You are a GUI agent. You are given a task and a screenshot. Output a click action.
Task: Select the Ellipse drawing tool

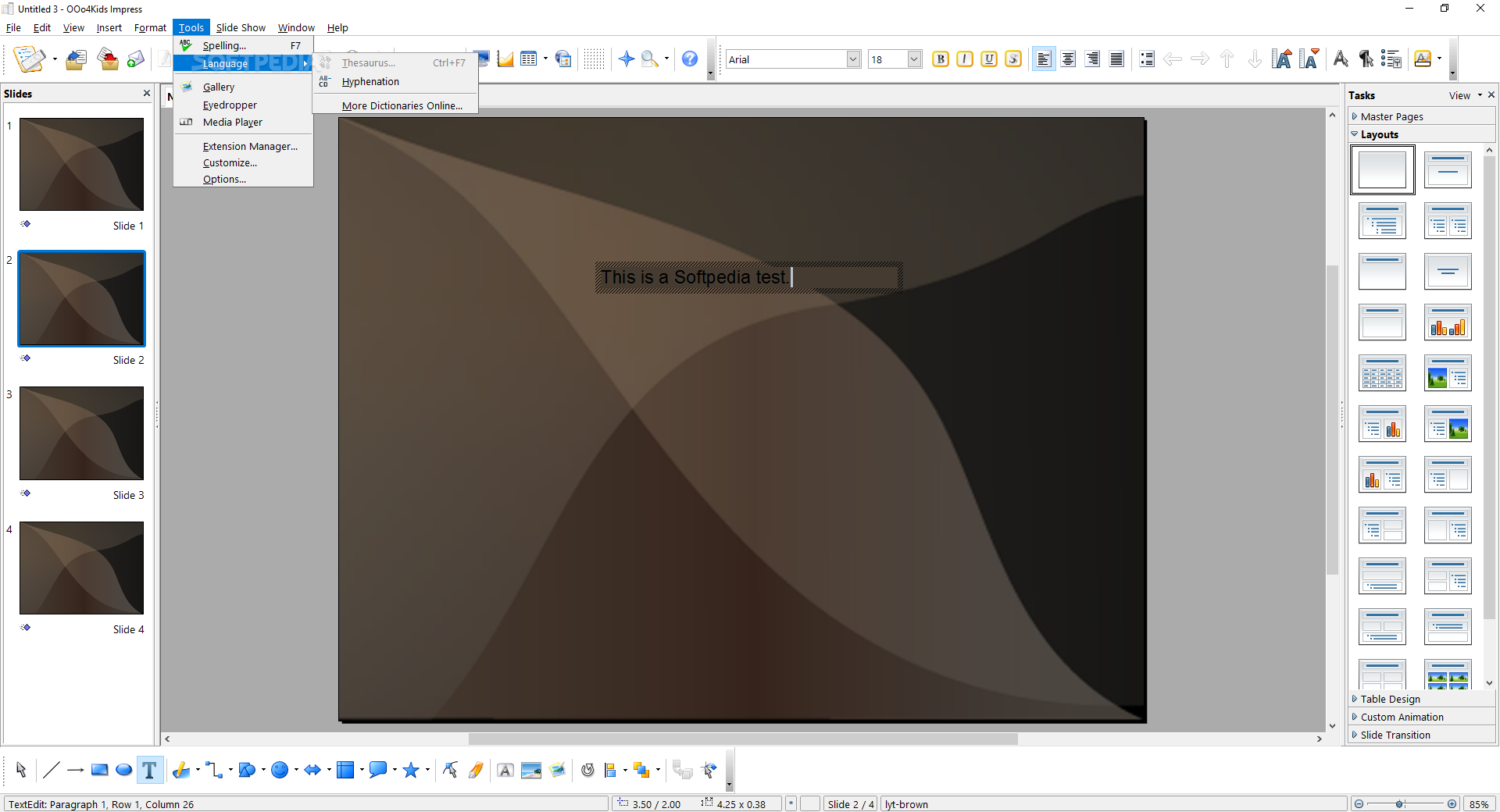point(123,771)
